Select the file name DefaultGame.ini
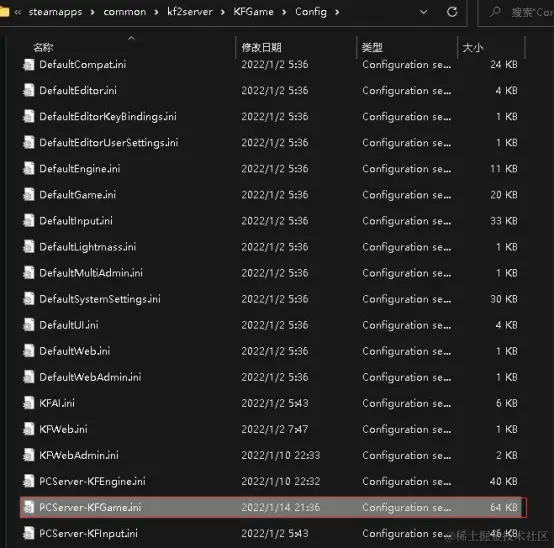The width and height of the screenshot is (554, 548). click(x=77, y=195)
